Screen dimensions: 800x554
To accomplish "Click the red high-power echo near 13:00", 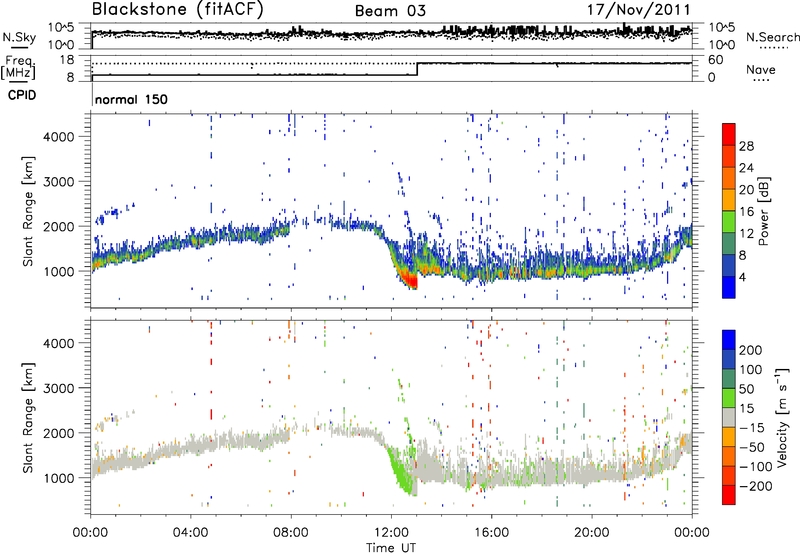I will point(409,280).
